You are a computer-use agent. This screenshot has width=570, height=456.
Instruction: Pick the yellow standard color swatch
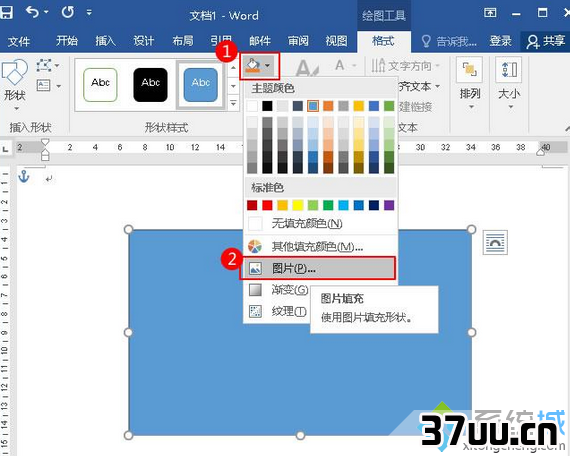(x=298, y=205)
